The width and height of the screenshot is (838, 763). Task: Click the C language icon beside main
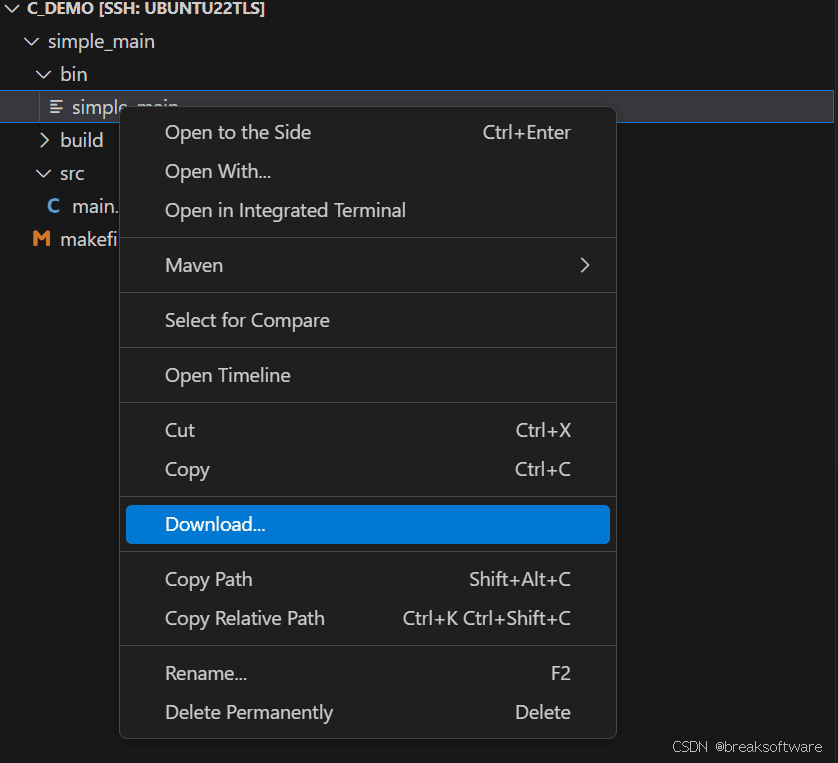coord(53,206)
